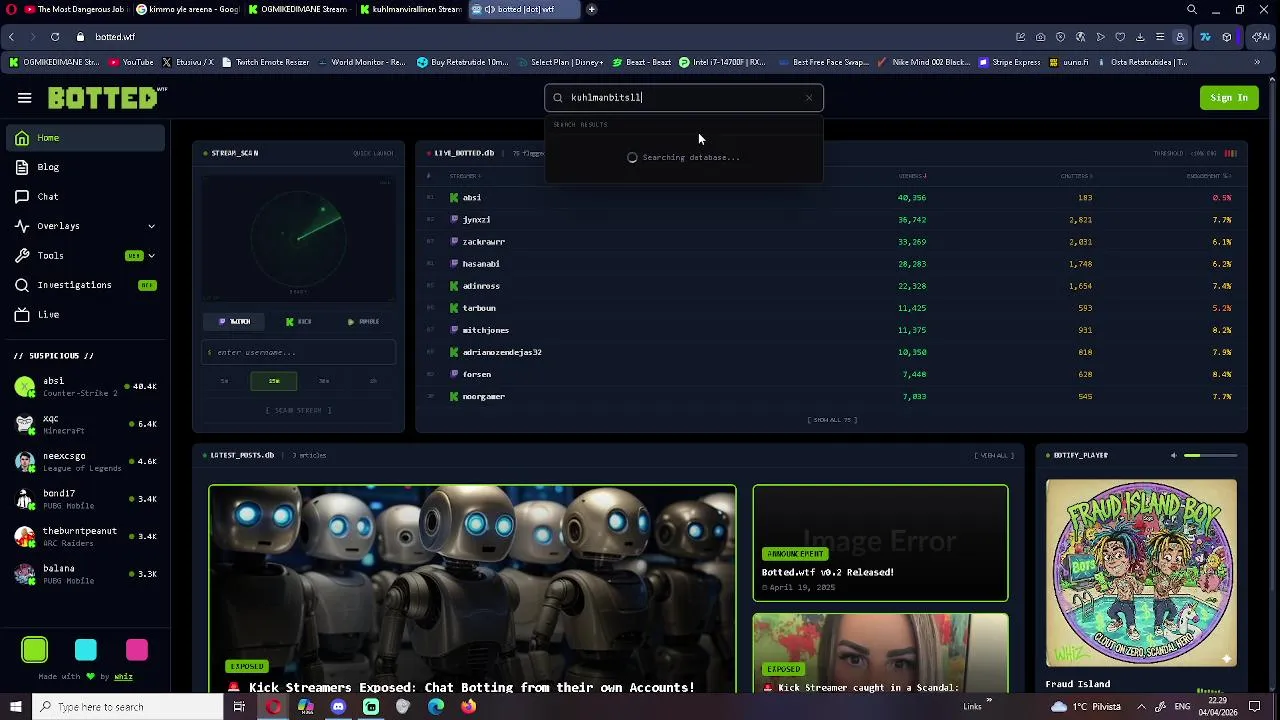Image resolution: width=1280 pixels, height=720 pixels.
Task: Select Rumble platform in Stream Scan
Action: point(363,322)
